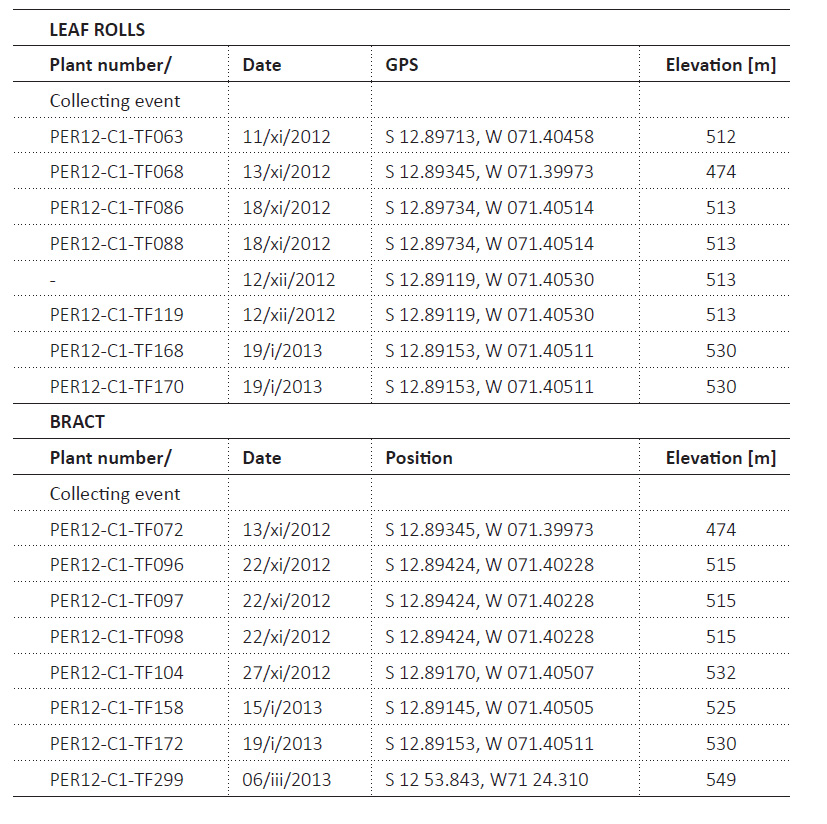Select the BRACT section heading

click(77, 422)
